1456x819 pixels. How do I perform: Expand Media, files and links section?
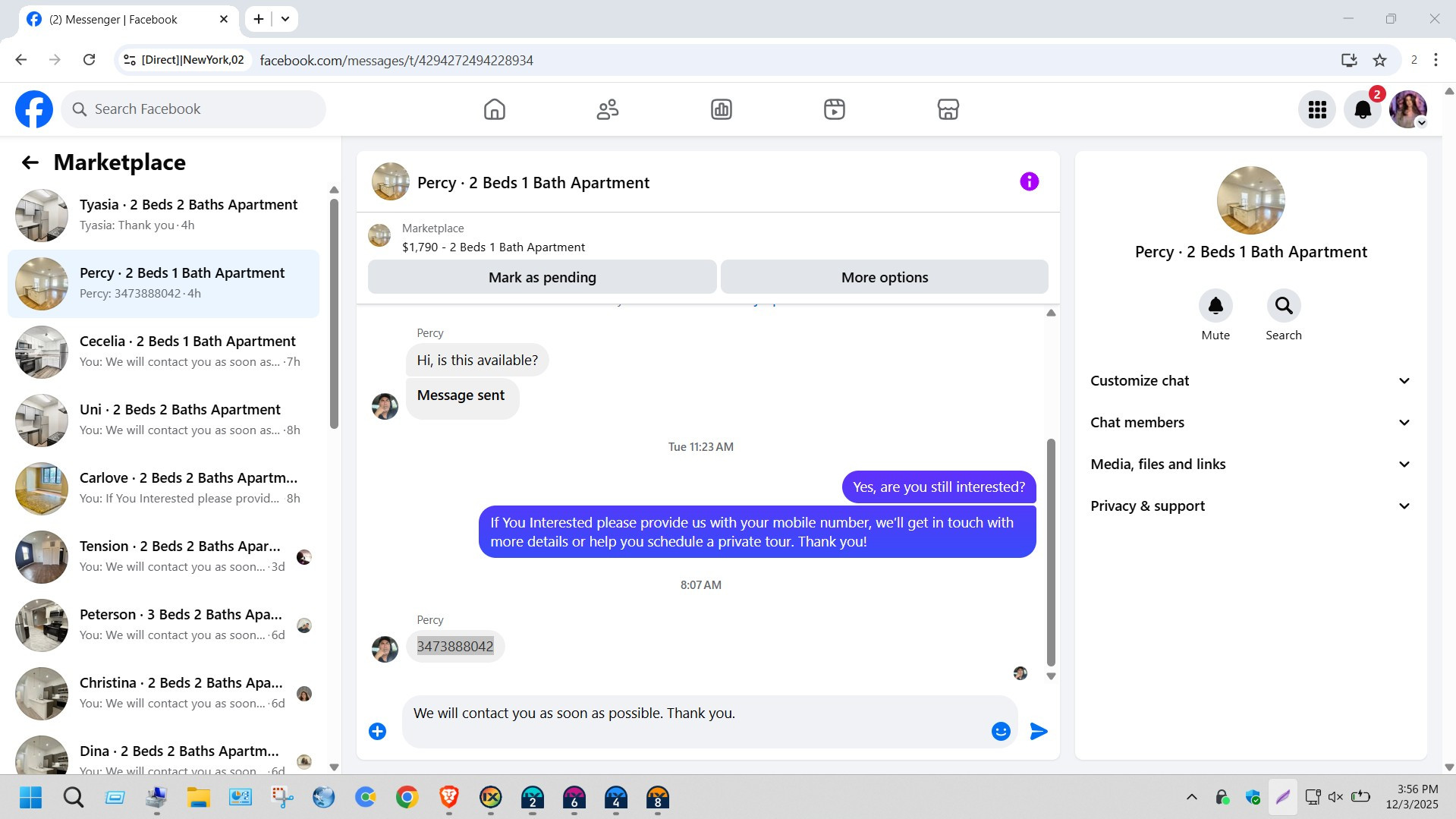[1250, 465]
